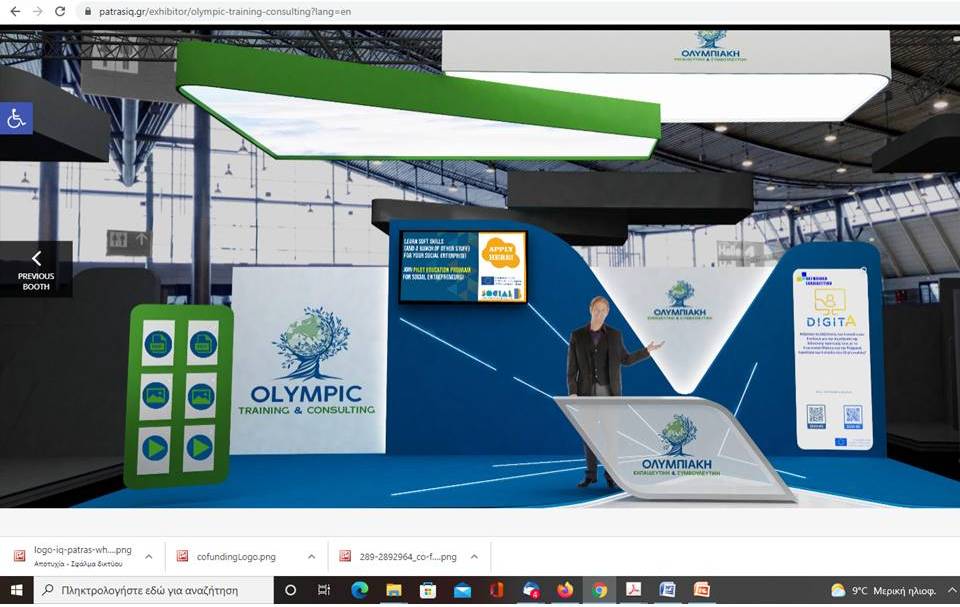Click the left QR code on DIGITA poster

816,416
